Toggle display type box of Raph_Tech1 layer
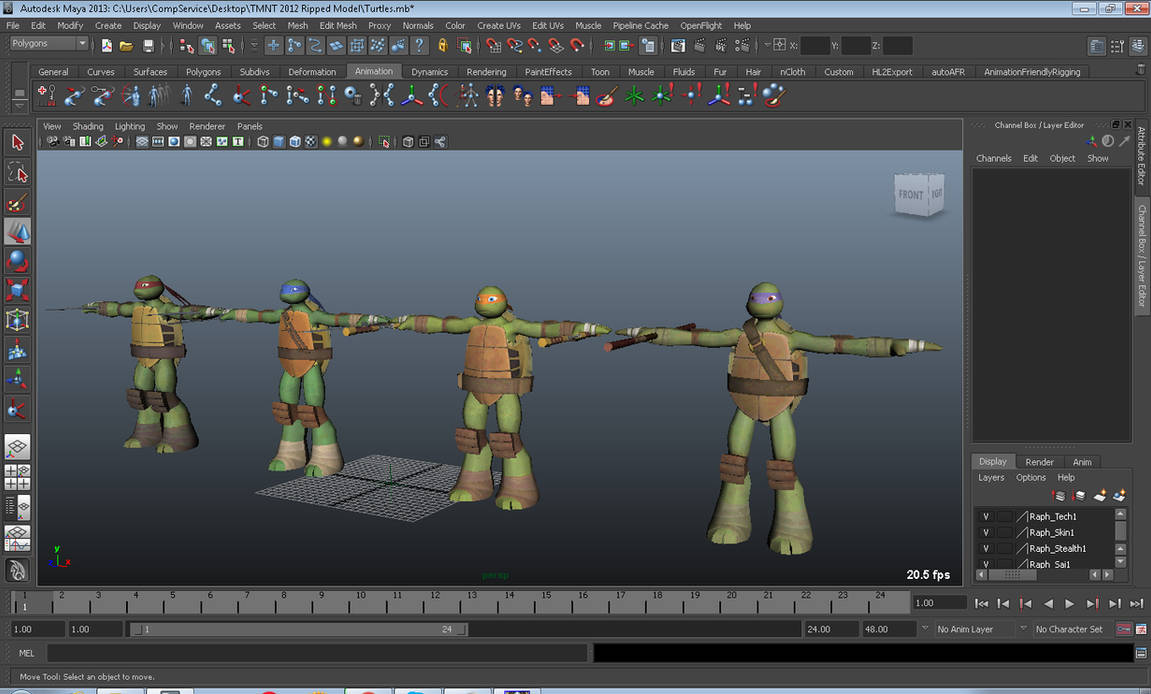This screenshot has width=1151, height=694. tap(1004, 516)
